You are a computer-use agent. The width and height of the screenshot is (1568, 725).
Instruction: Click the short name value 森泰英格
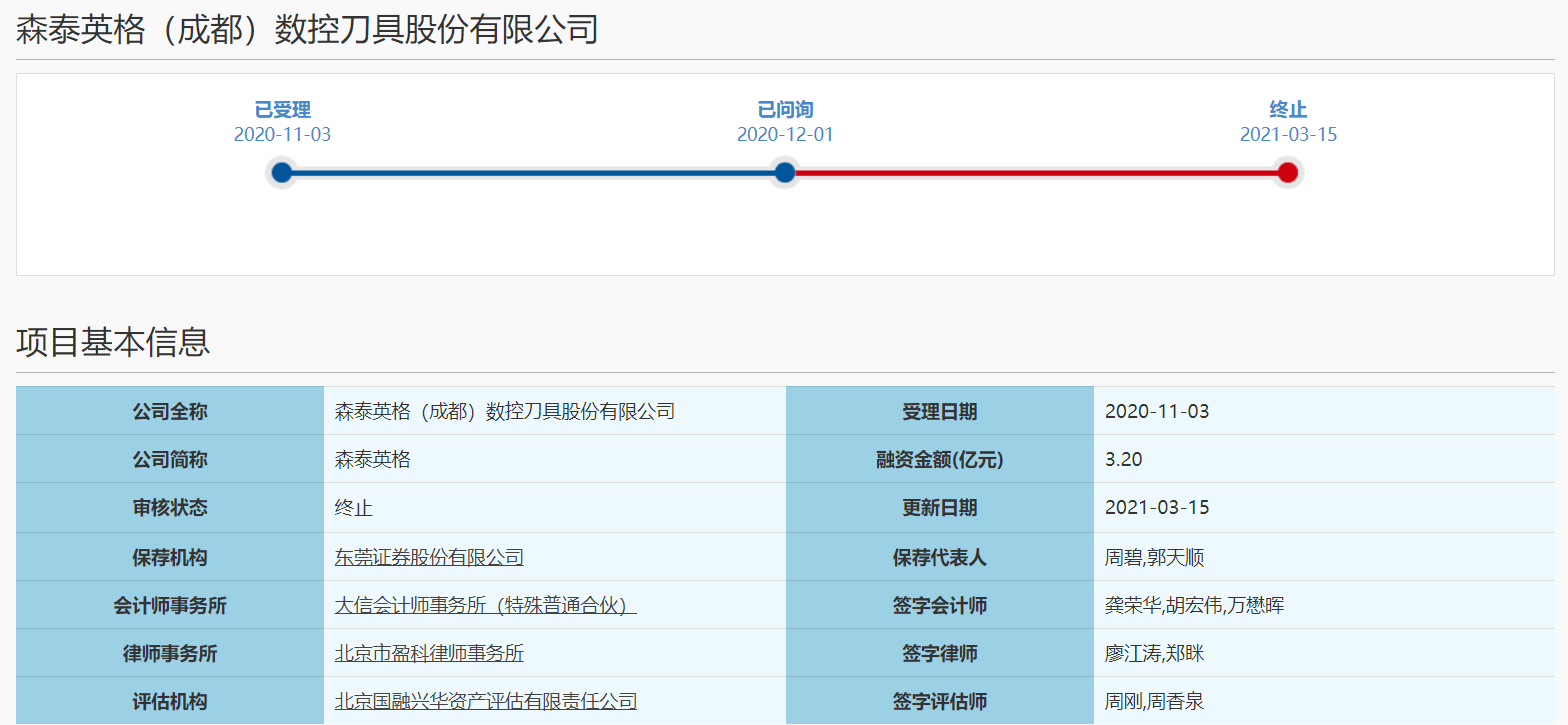[x=373, y=460]
